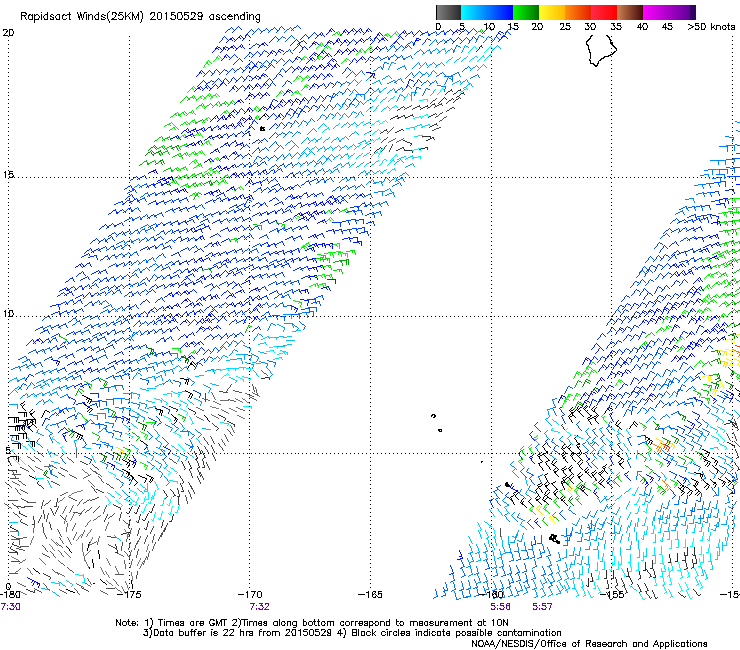Click the '10' latitude axis label

(8, 313)
